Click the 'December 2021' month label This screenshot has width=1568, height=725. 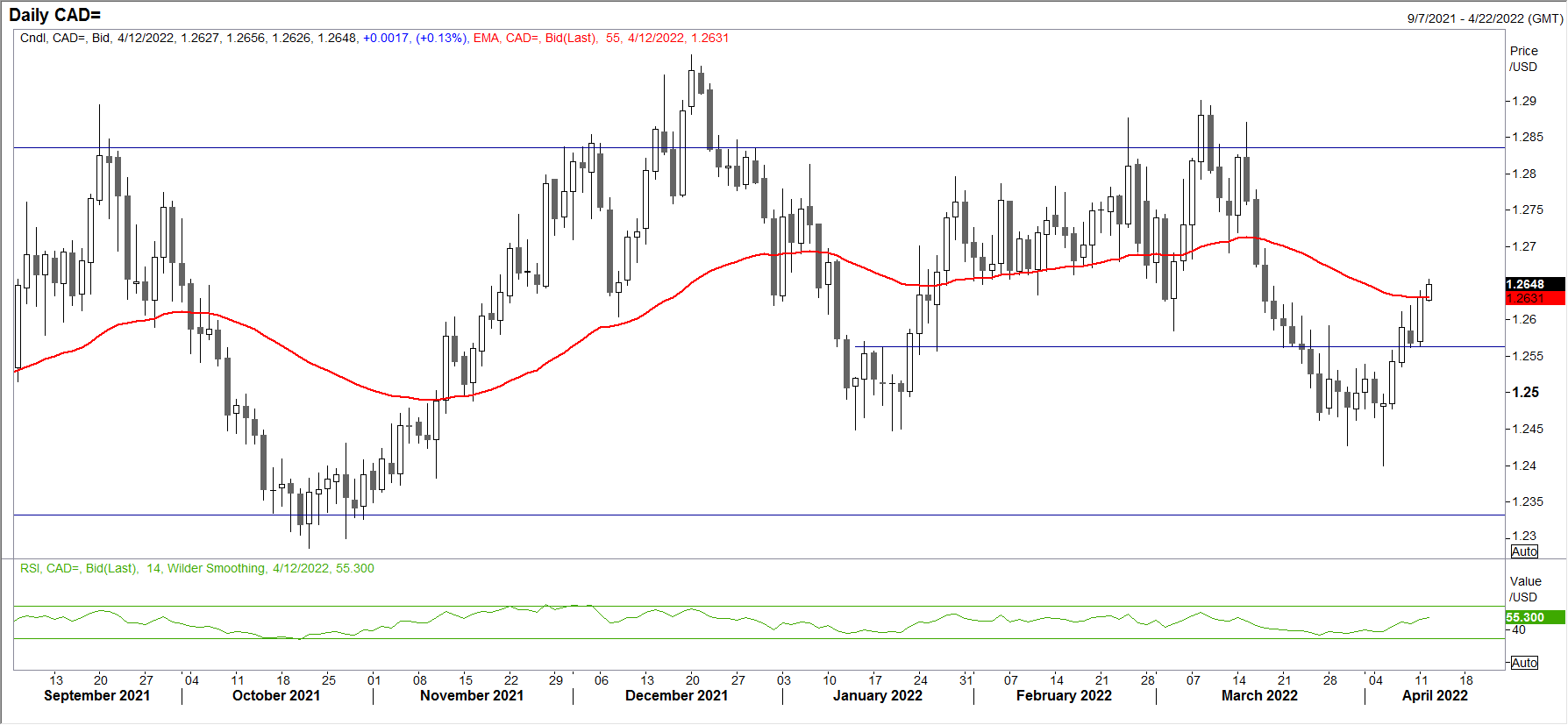676,695
